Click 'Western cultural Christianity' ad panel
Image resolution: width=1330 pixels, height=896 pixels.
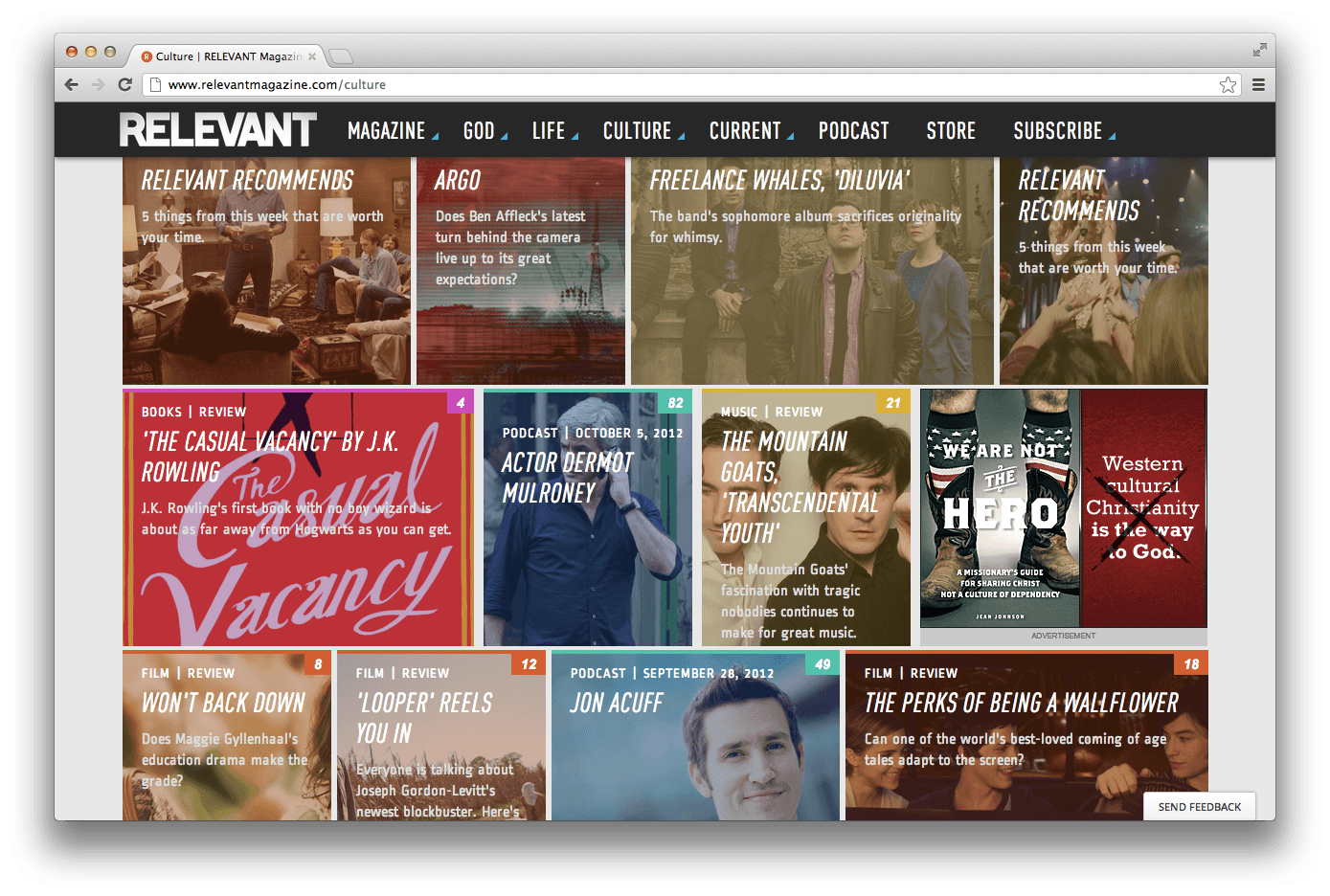point(1143,508)
